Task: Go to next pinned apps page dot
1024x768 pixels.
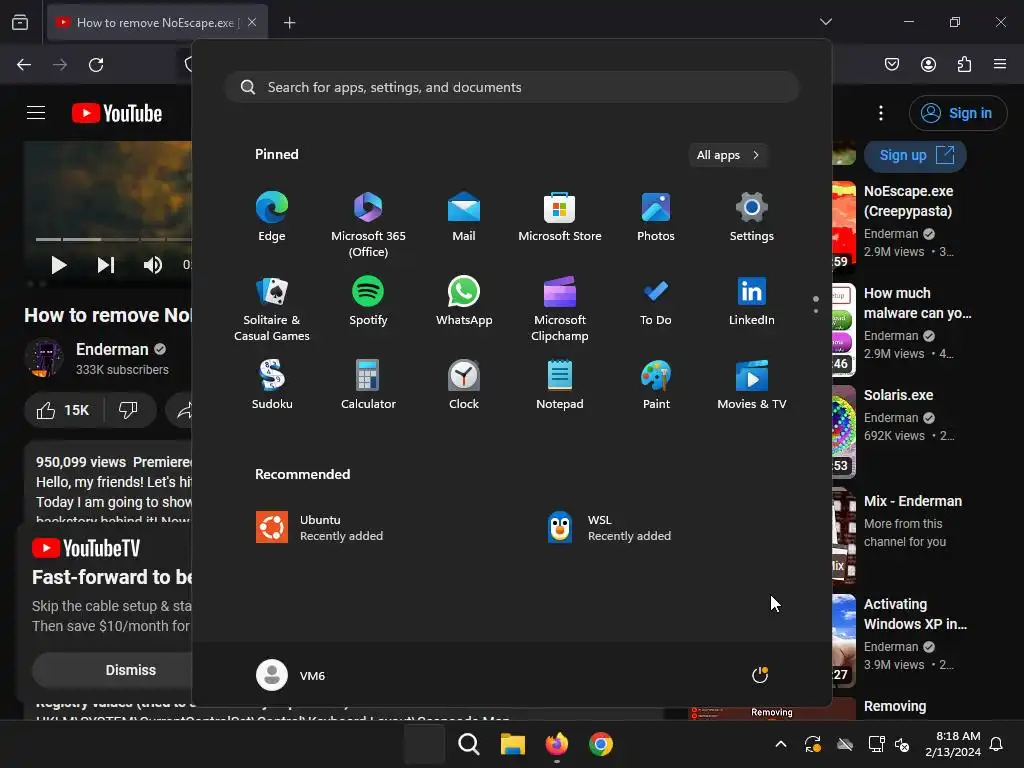Action: pos(816,311)
